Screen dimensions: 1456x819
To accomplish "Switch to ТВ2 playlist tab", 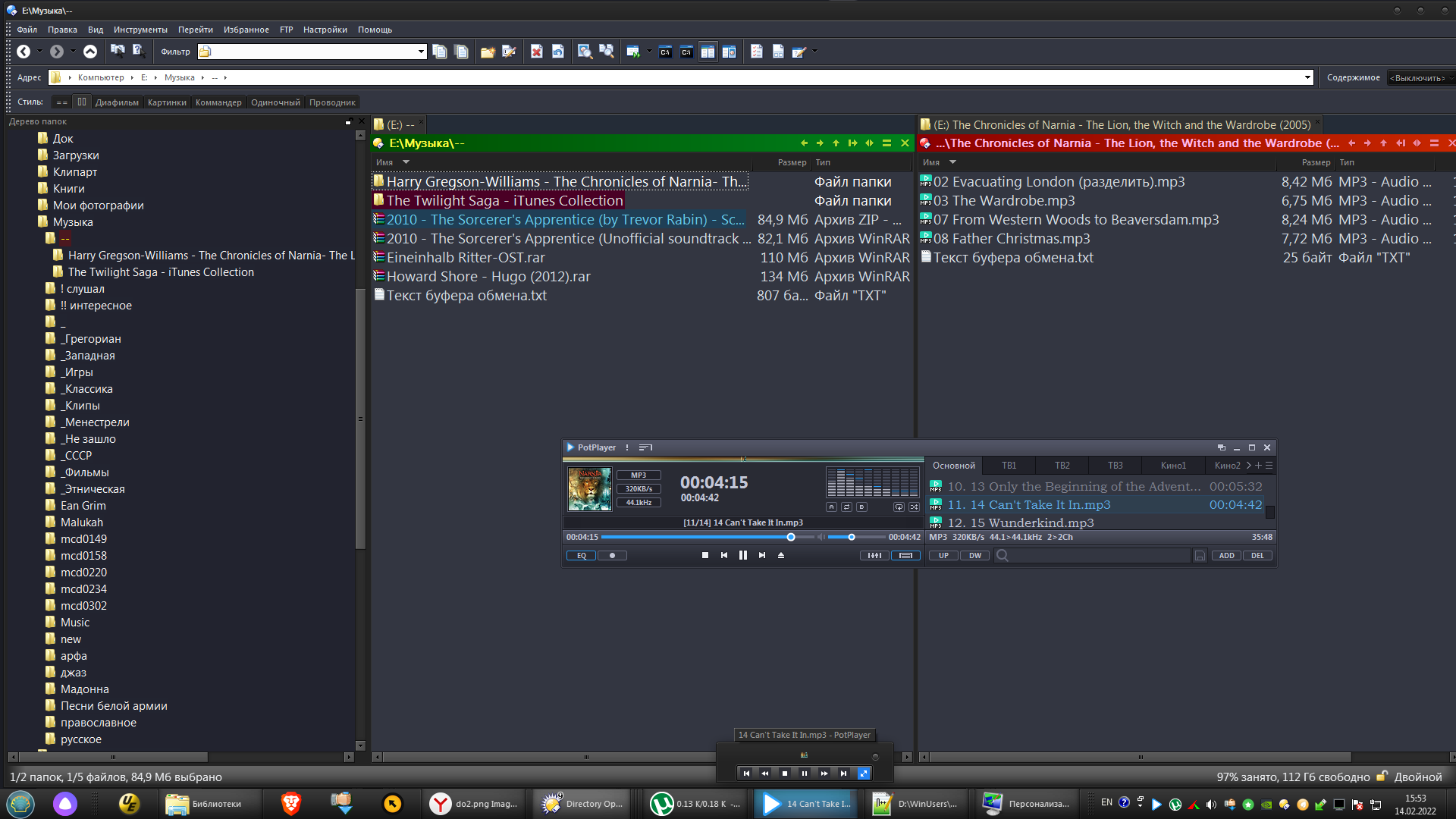I will click(1062, 466).
